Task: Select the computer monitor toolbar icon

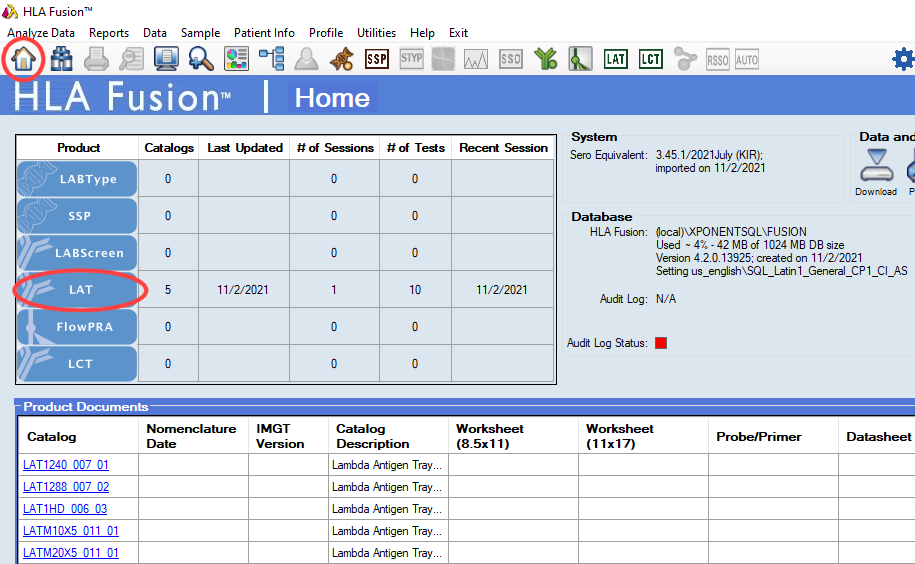Action: (166, 59)
